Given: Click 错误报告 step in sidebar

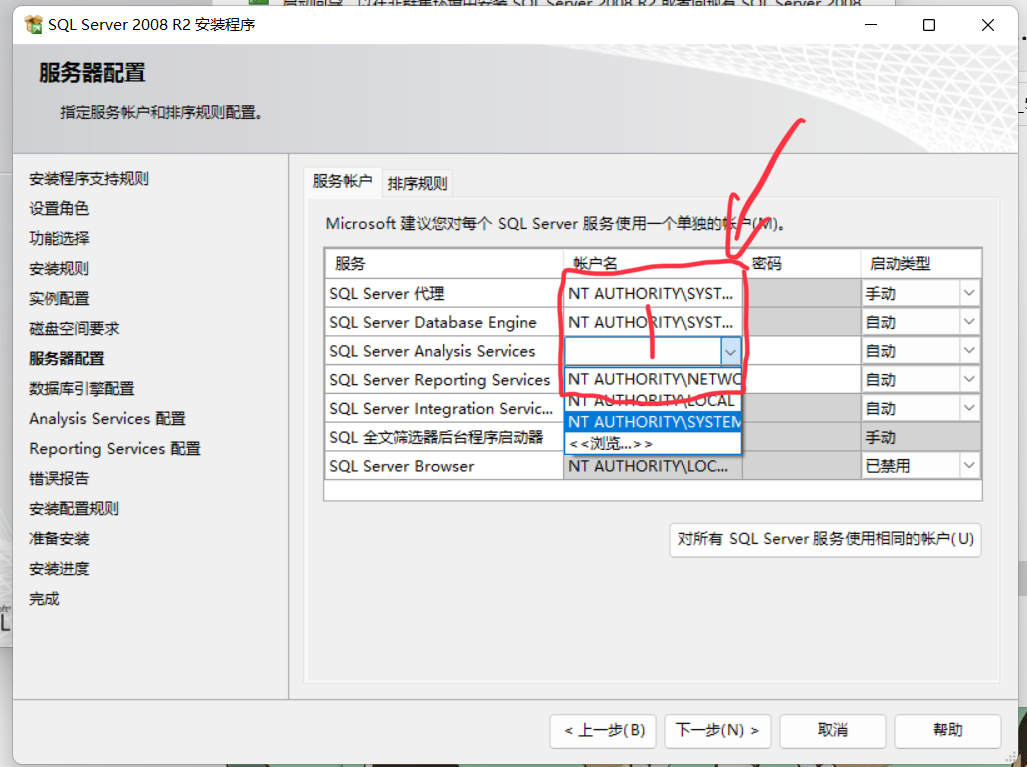Looking at the screenshot, I should pos(59,479).
